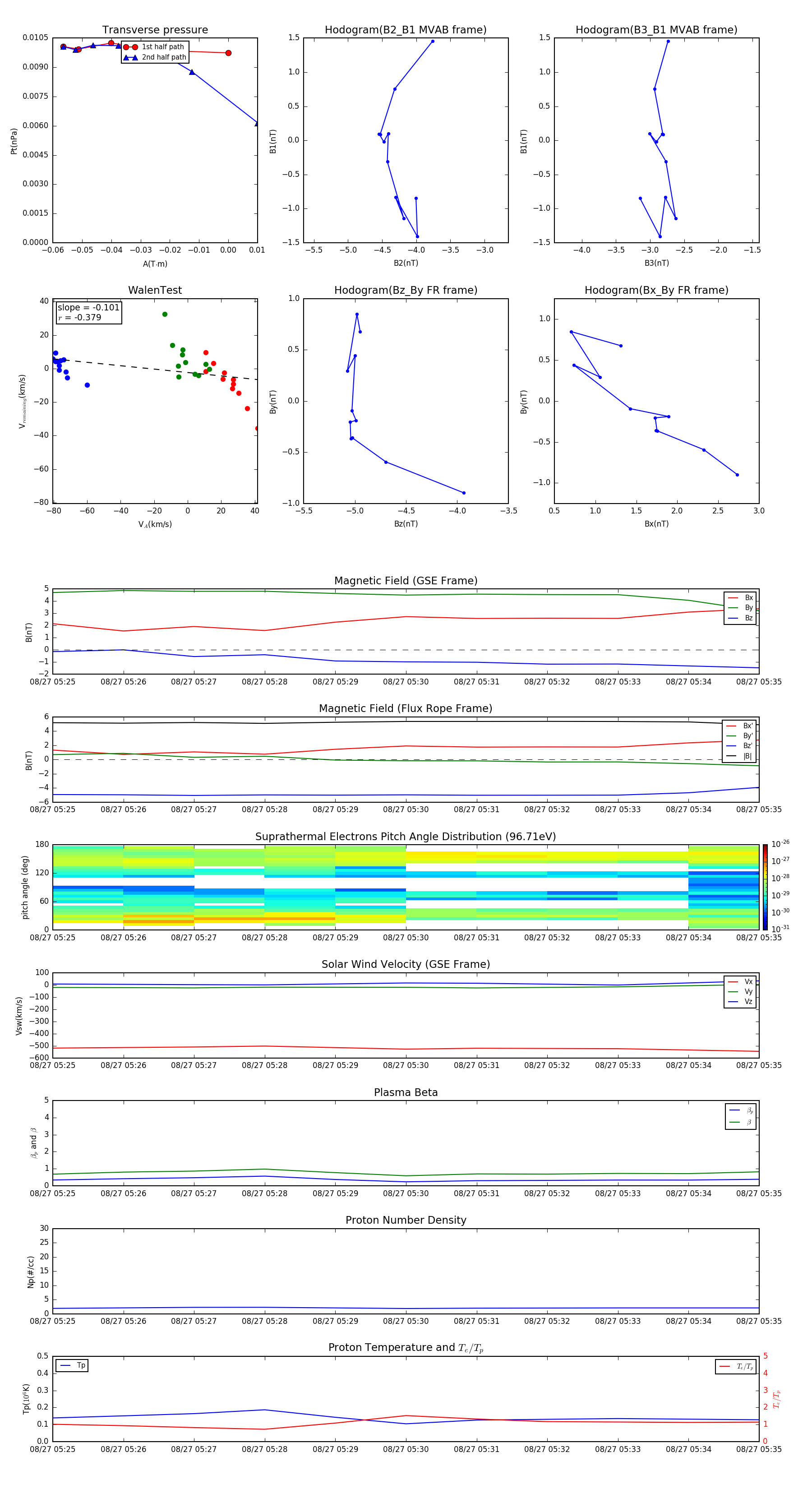Click the pitch angle colorbar
812x1489 pixels.
click(x=765, y=887)
